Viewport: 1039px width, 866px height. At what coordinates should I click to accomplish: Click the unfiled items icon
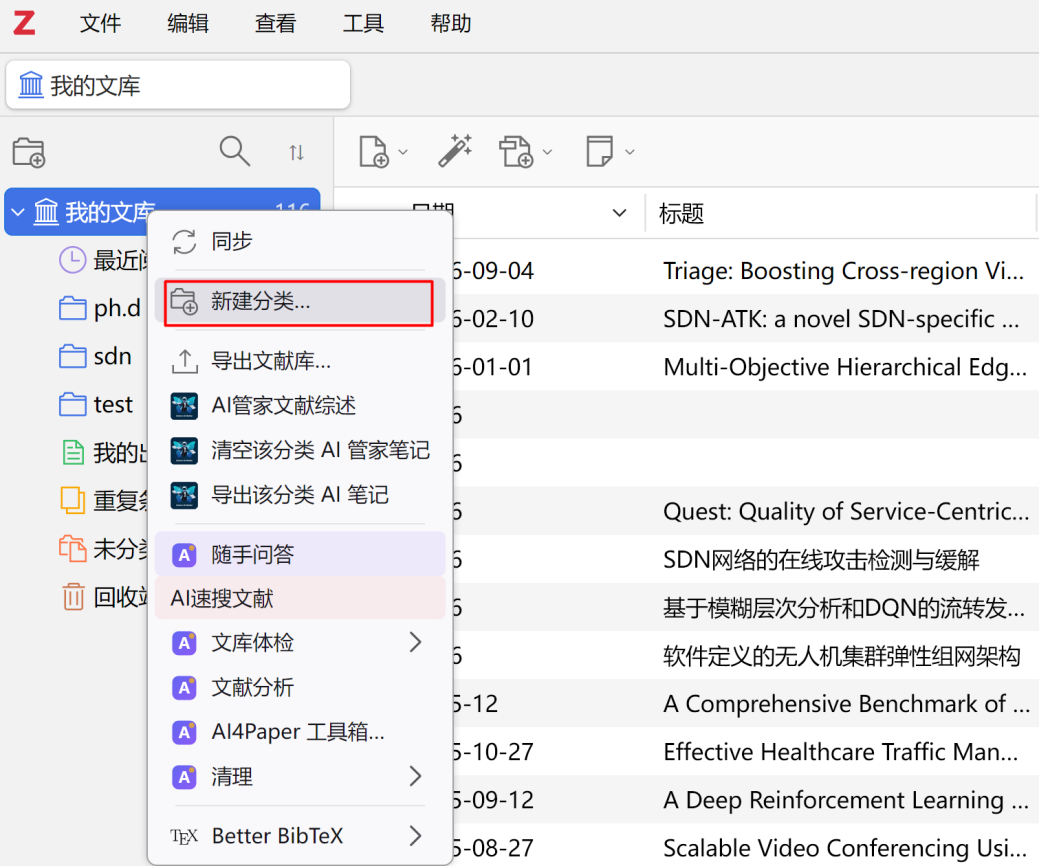coord(72,549)
